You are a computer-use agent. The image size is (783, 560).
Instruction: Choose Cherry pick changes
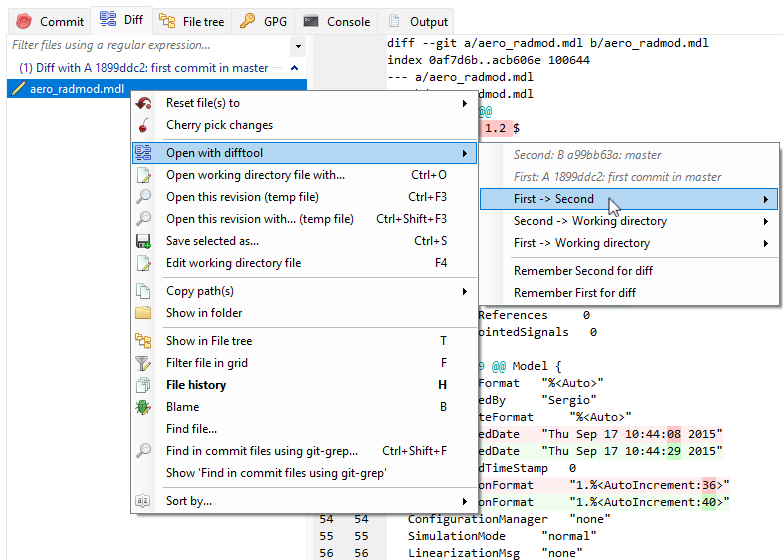[305, 125]
